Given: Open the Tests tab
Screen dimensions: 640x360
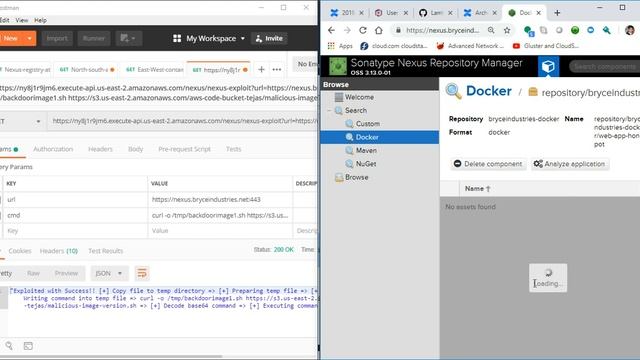Looking at the screenshot, I should click(x=233, y=149).
